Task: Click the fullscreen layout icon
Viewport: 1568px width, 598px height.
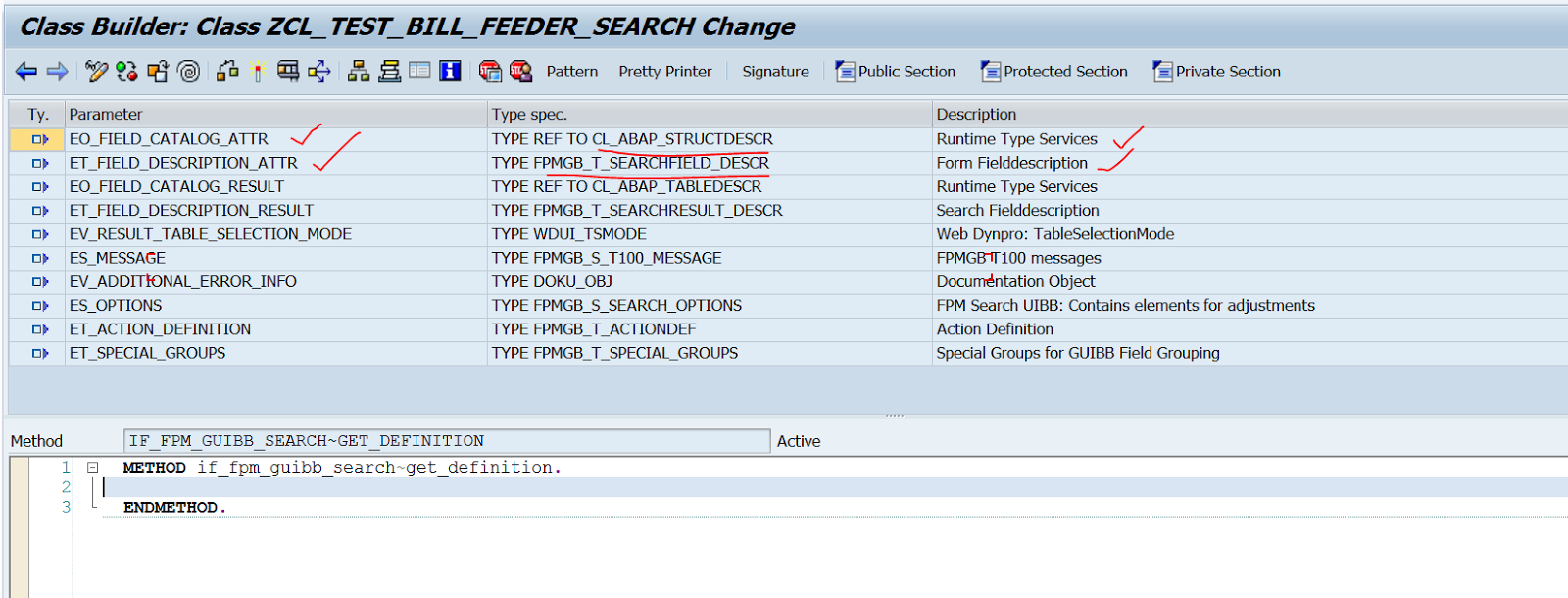Action: [x=419, y=72]
